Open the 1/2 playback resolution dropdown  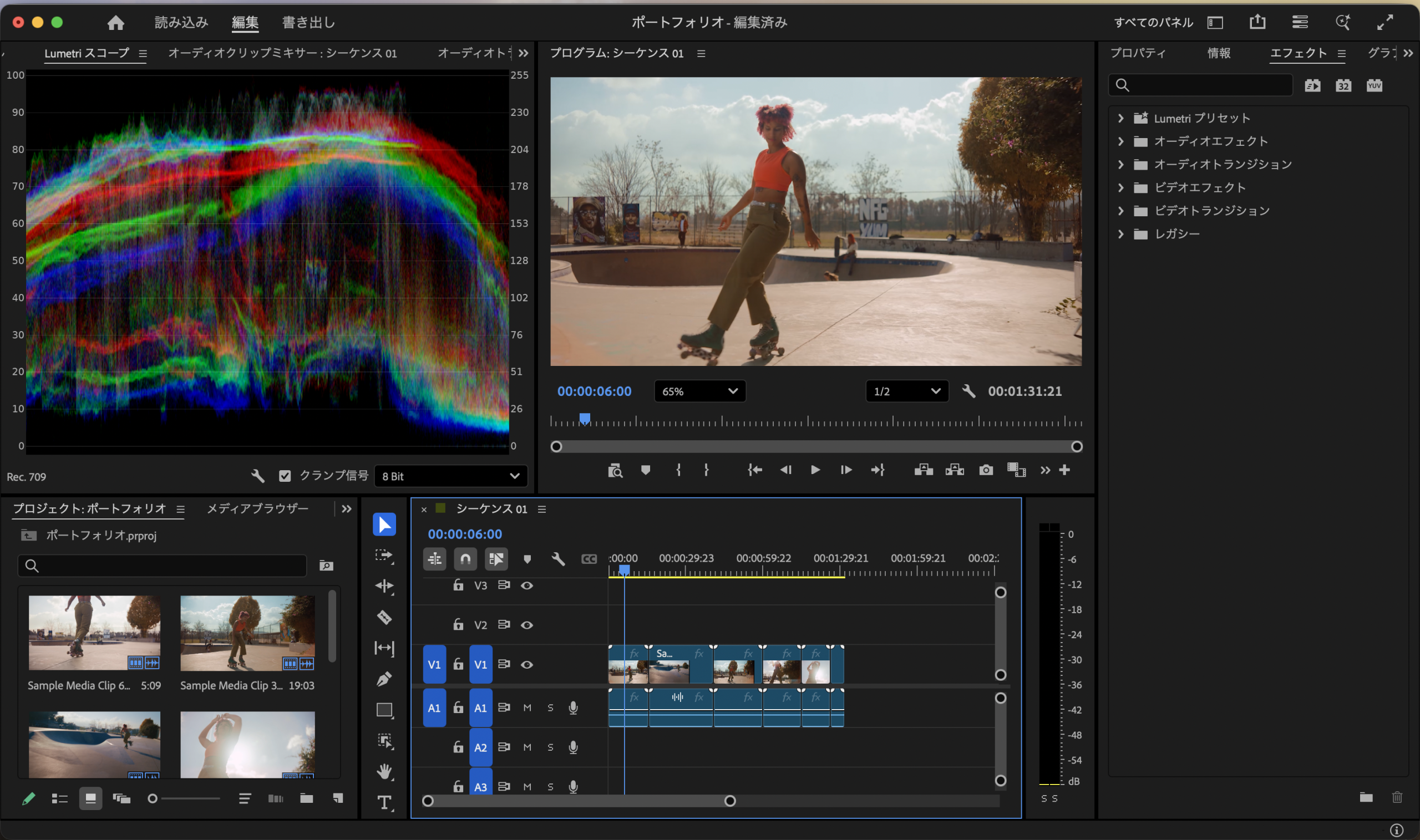906,391
